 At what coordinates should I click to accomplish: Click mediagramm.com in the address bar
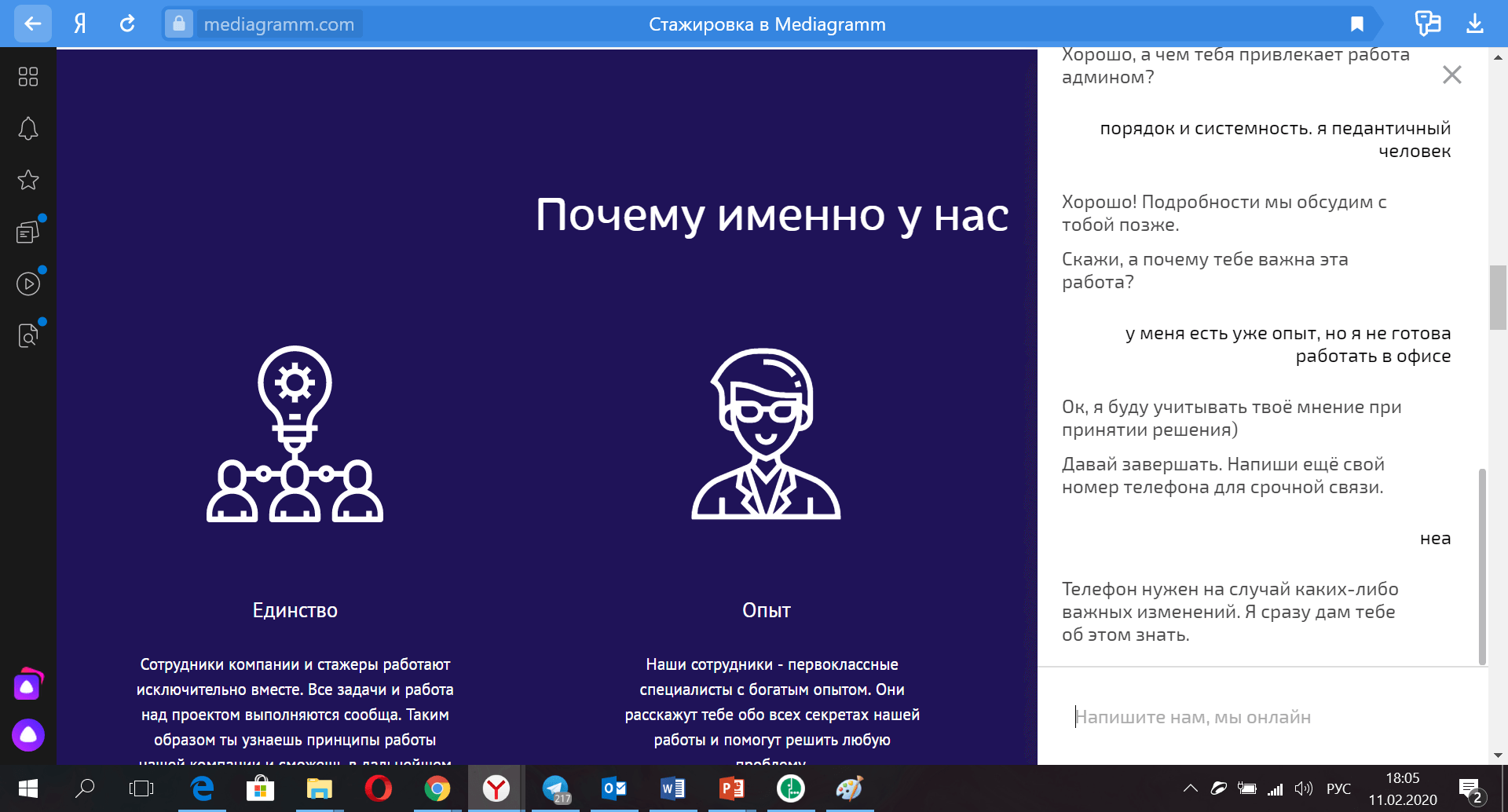tap(278, 24)
